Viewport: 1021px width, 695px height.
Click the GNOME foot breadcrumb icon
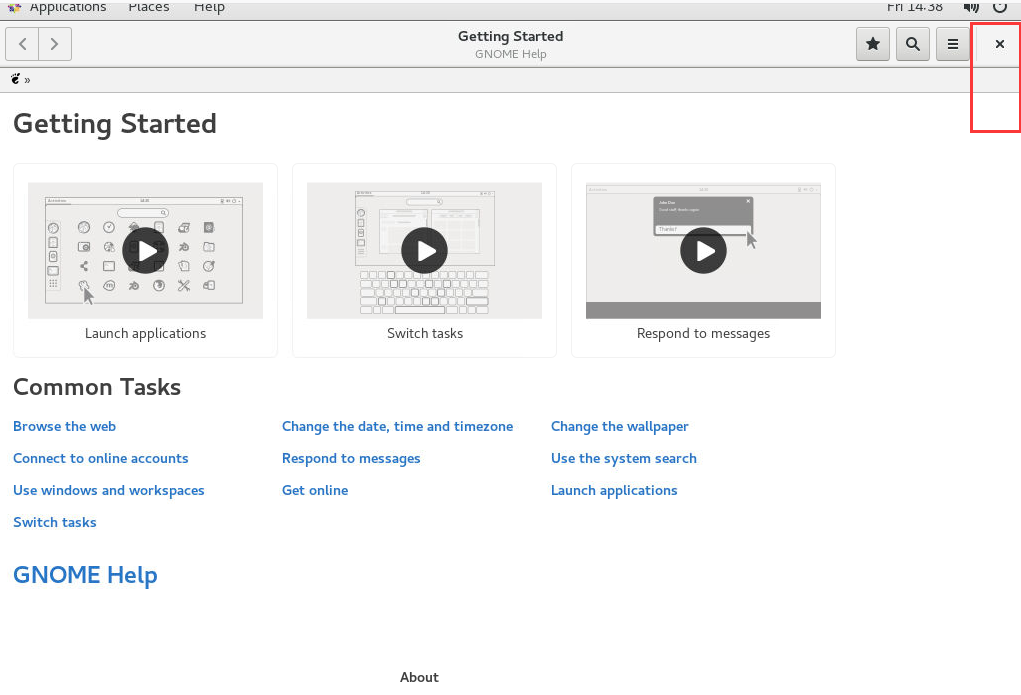click(16, 79)
